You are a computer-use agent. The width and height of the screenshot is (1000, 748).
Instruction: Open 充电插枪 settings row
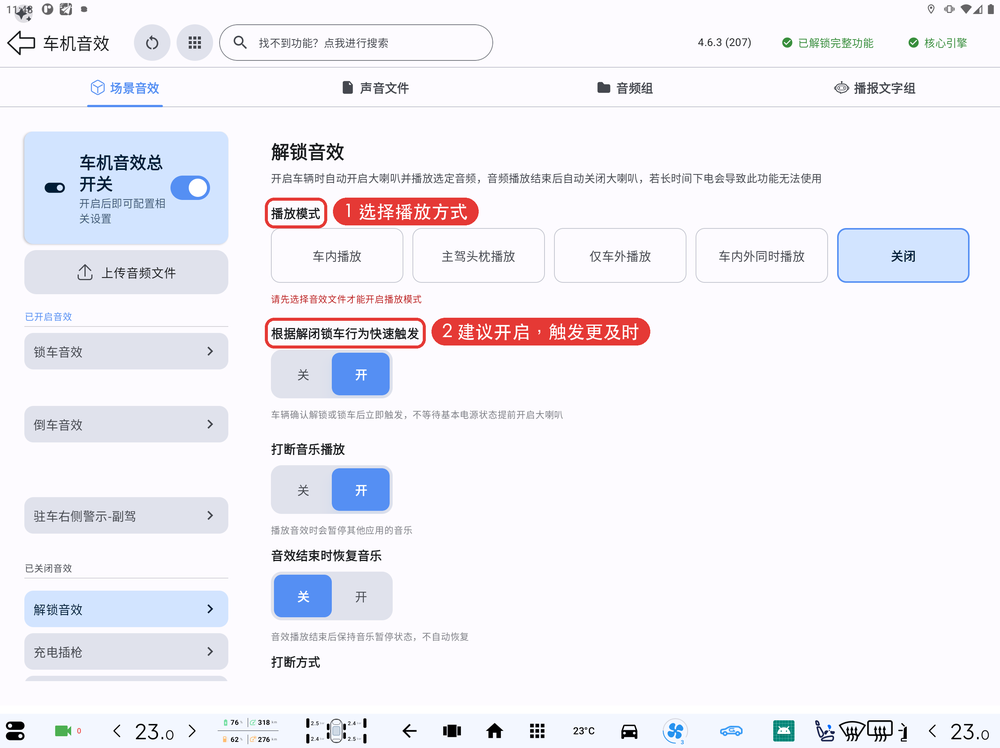pos(126,652)
